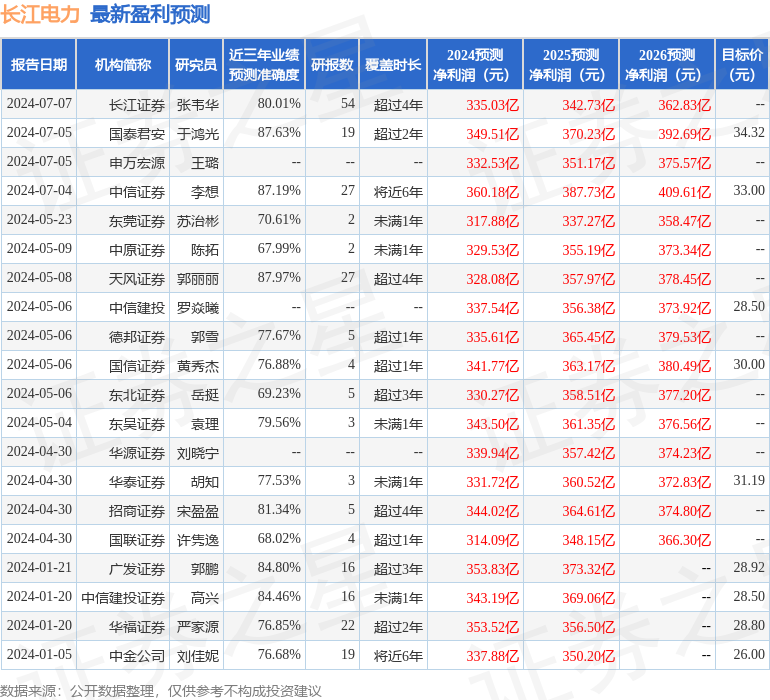770x700 pixels.
Task: Click analyst name 刘晓宁
Action: tap(198, 452)
